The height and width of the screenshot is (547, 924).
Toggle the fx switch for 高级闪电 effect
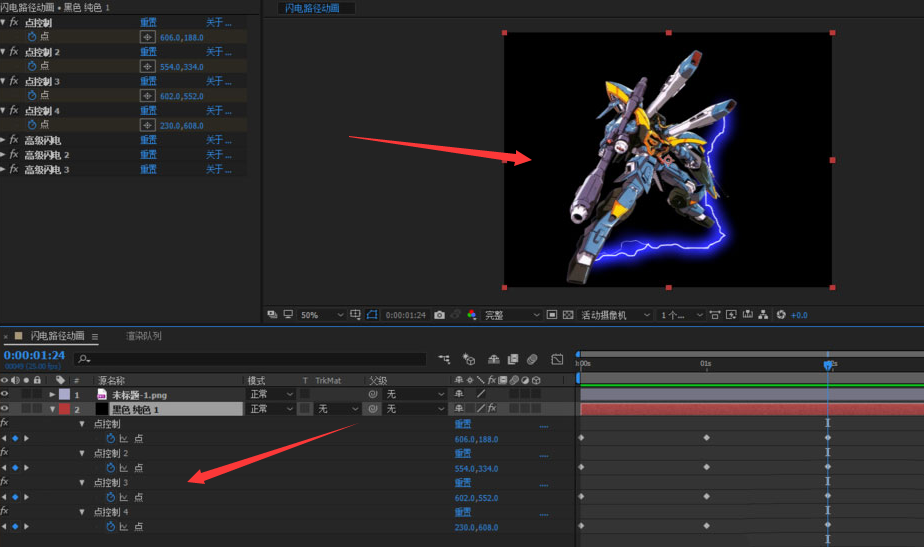click(x=14, y=140)
